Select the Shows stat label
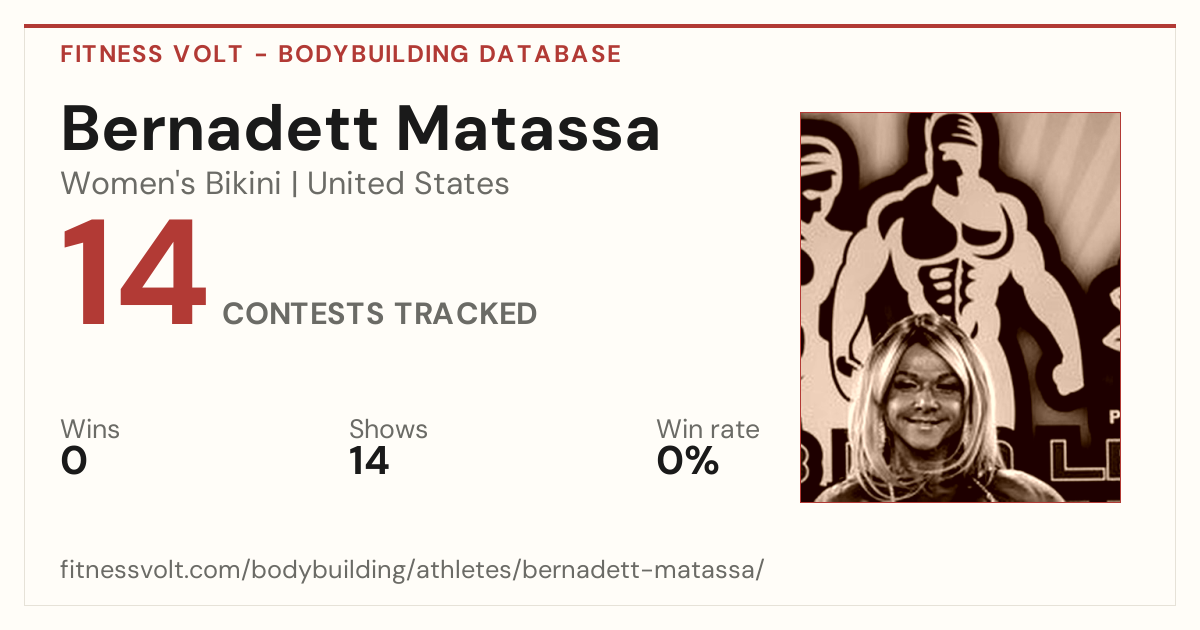This screenshot has height=630, width=1200. pos(388,430)
